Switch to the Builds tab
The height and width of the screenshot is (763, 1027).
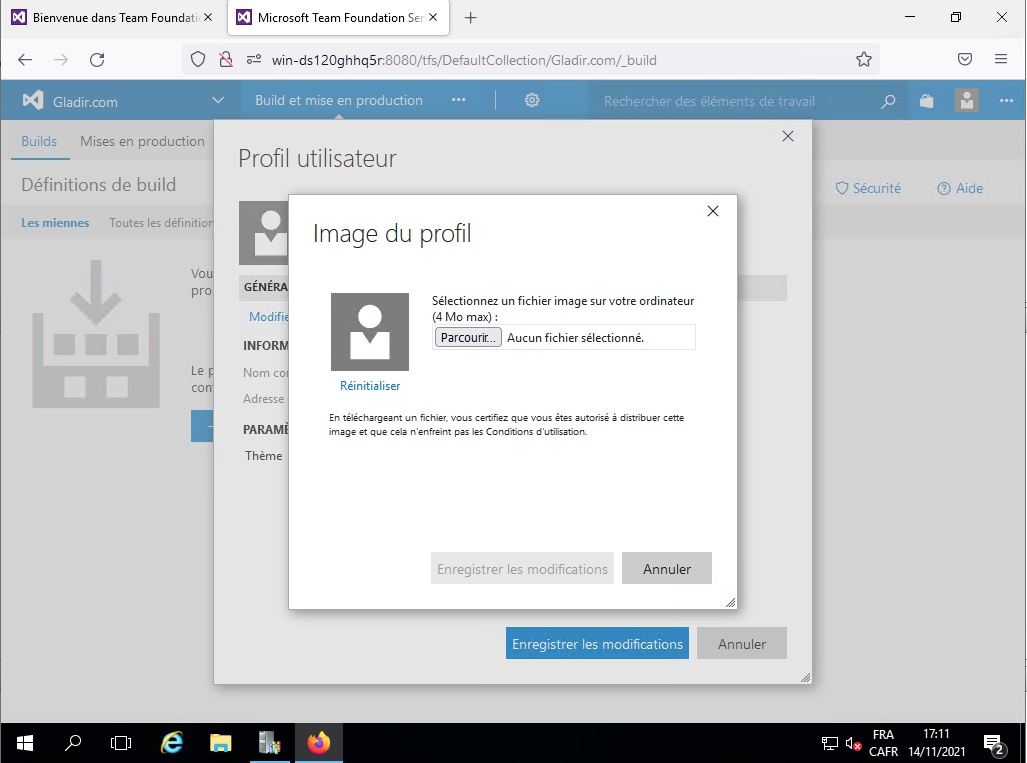pos(39,141)
